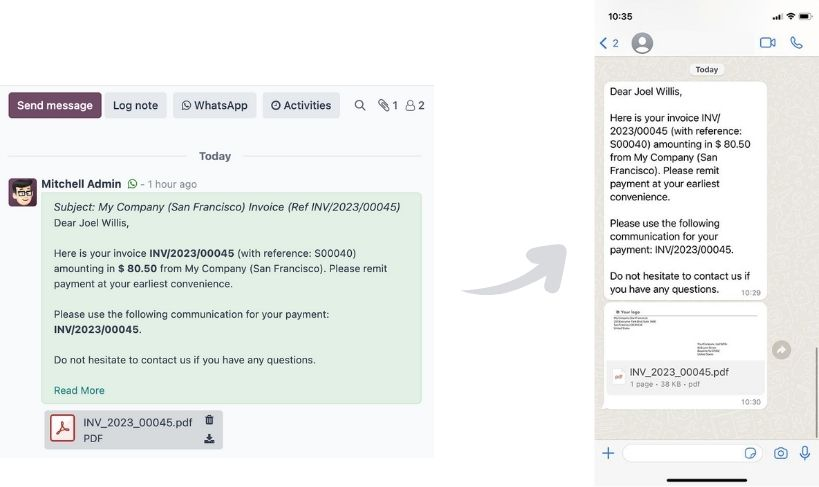Tap the microphone to record voice message
Viewport: 819px width, 487px height.
(x=804, y=453)
